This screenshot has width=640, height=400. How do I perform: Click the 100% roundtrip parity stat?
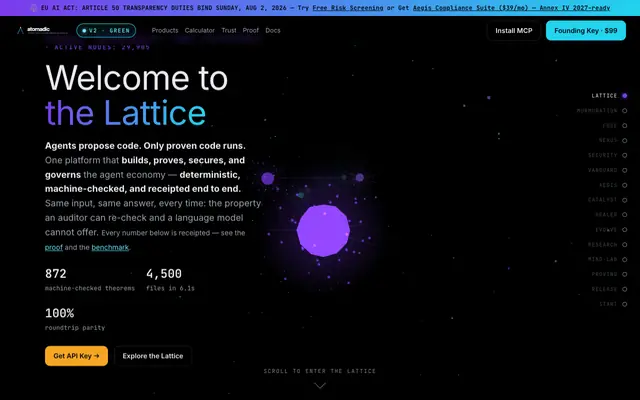pyautogui.click(x=75, y=319)
